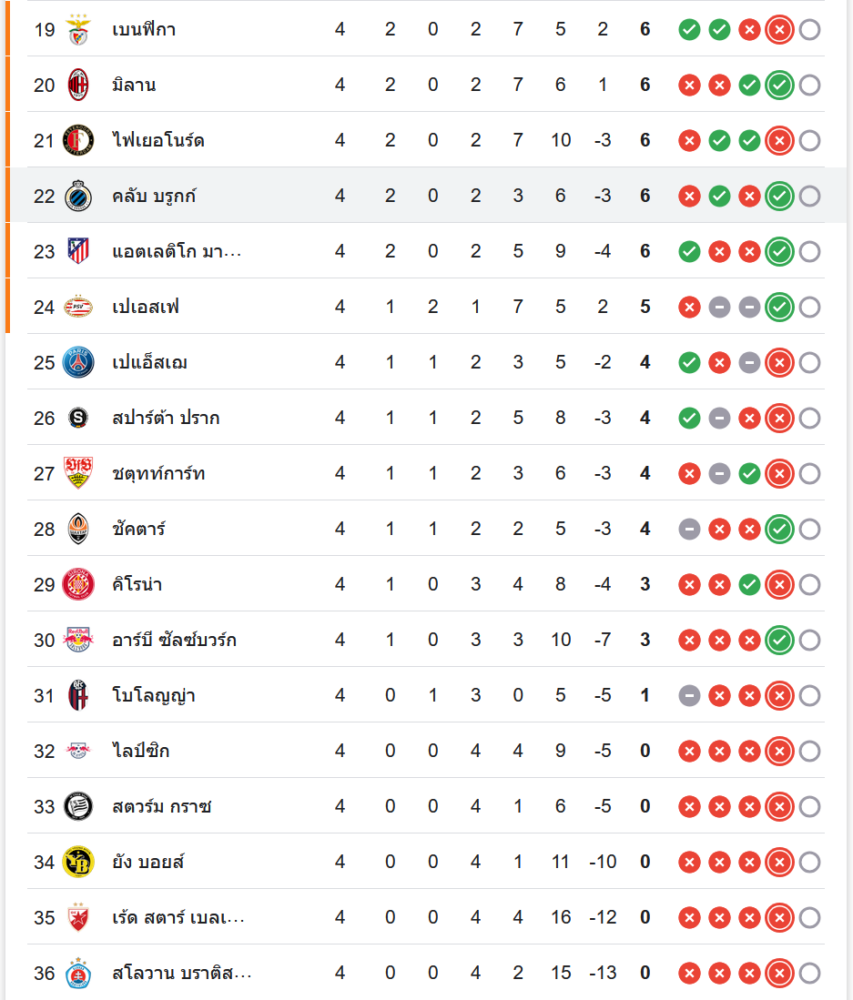The height and width of the screenshot is (1000, 853).
Task: Click the Benfica club crest
Action: click(78, 29)
